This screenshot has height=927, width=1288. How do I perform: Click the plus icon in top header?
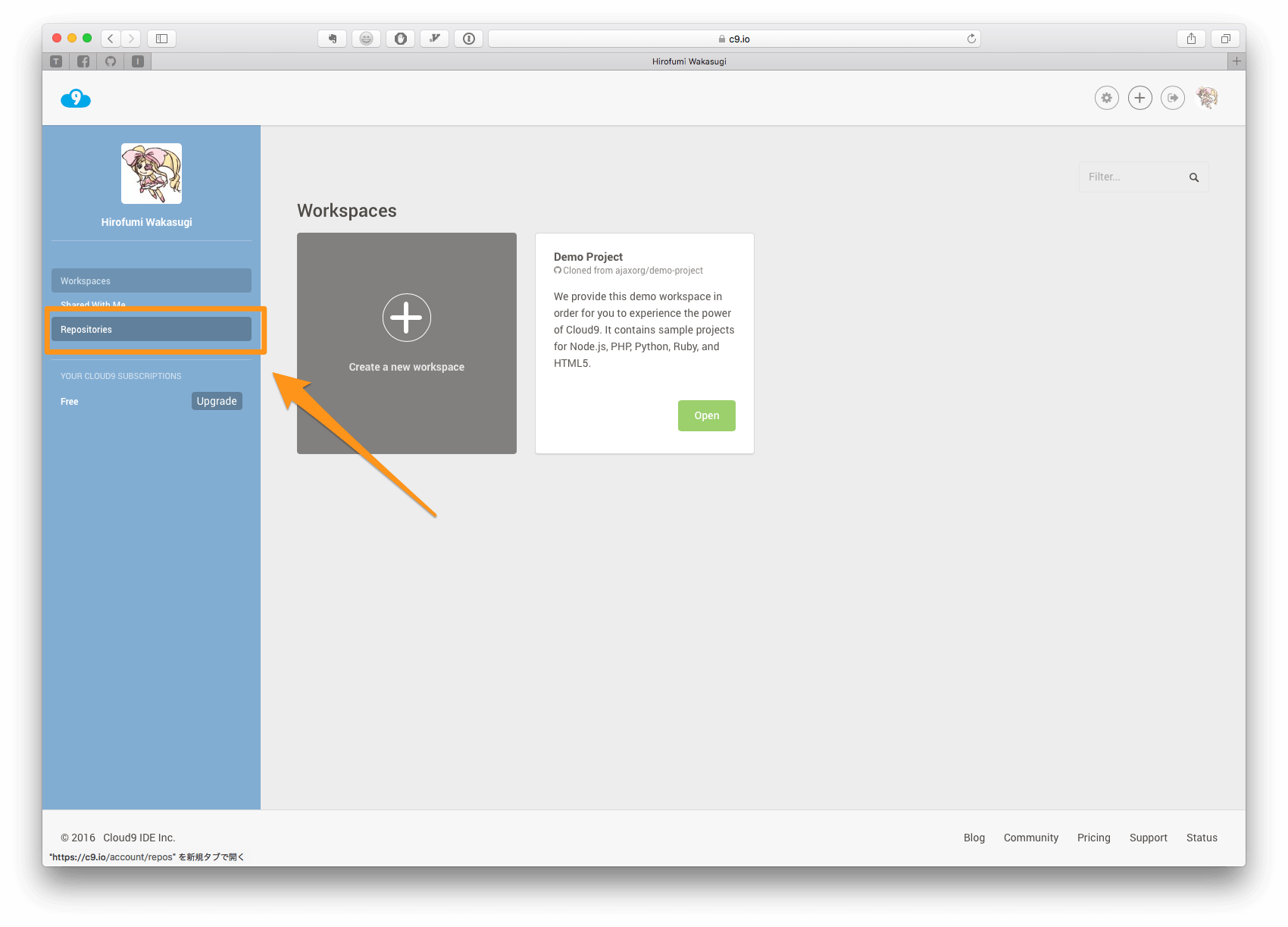coord(1140,98)
